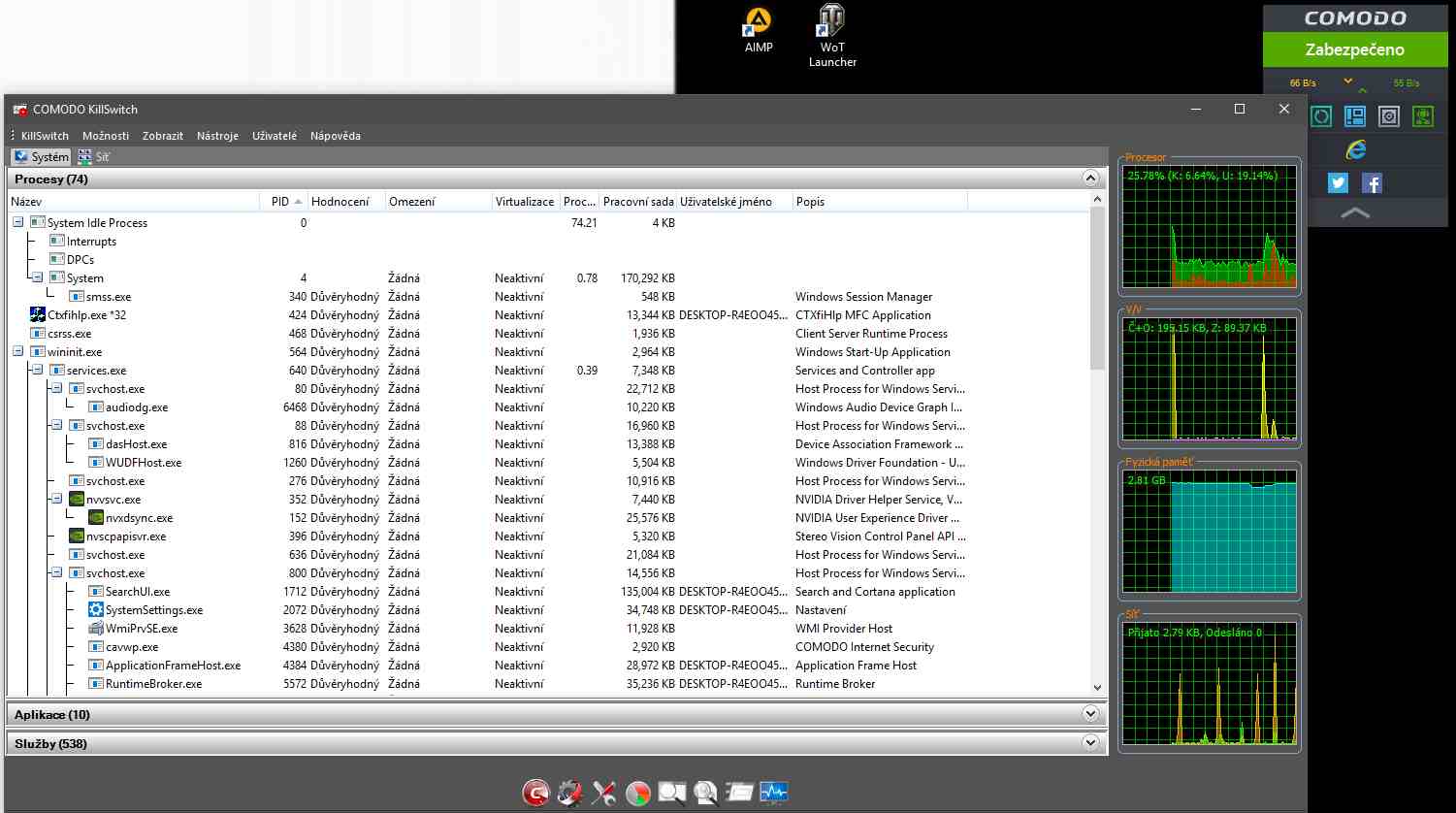This screenshot has width=1456, height=813.
Task: Switch to the Síť tab
Action: tap(94, 157)
